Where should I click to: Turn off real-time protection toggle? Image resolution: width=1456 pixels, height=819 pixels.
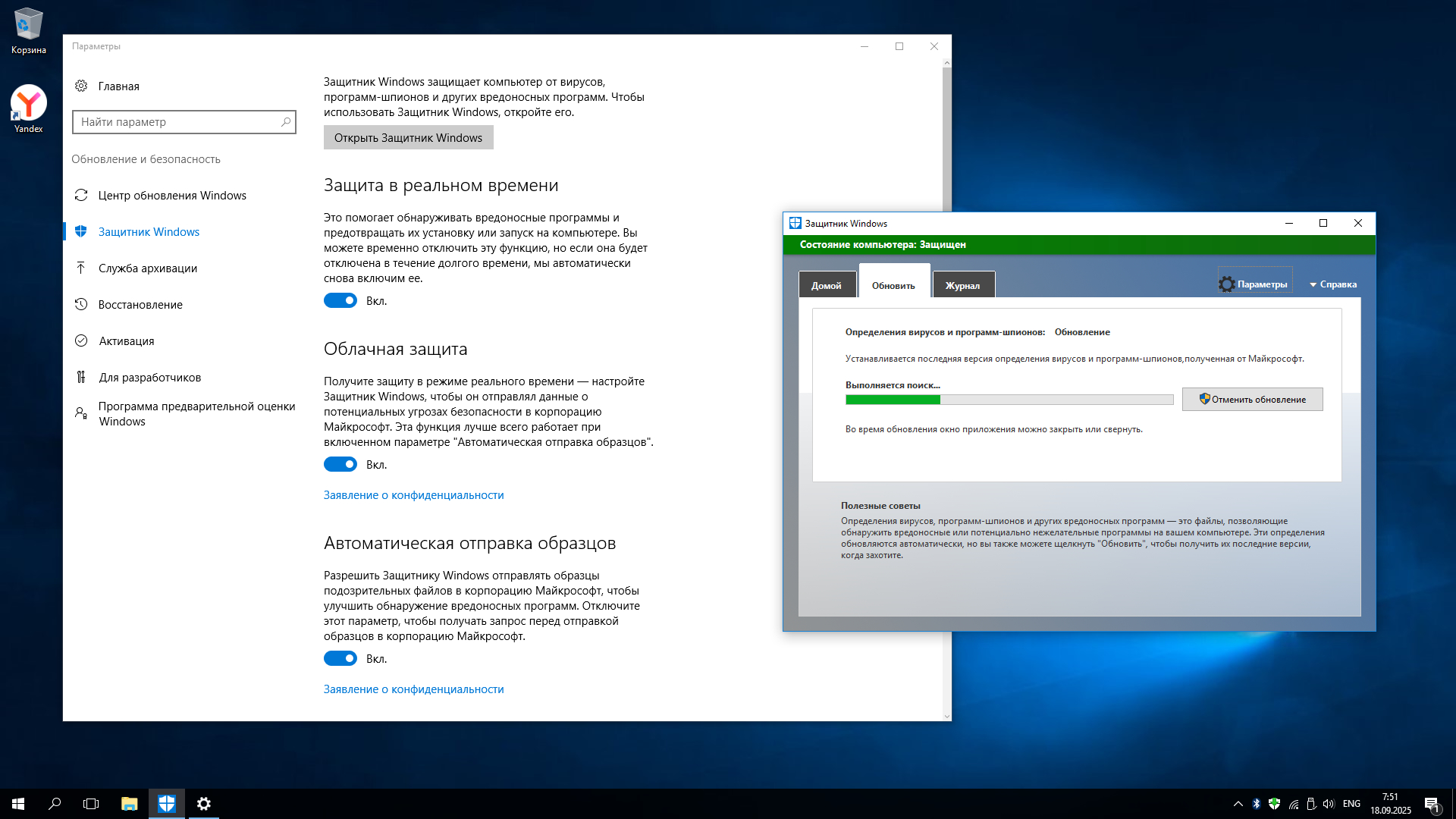pos(340,300)
